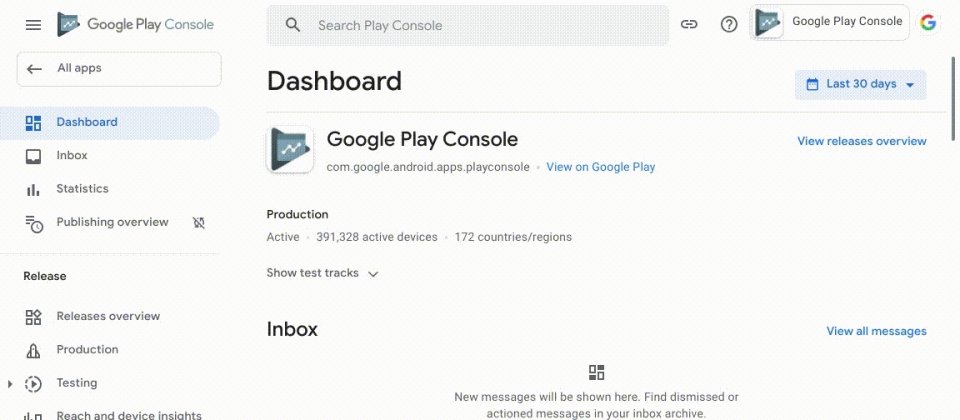
Task: Click the Inbox icon in sidebar
Action: [33, 156]
